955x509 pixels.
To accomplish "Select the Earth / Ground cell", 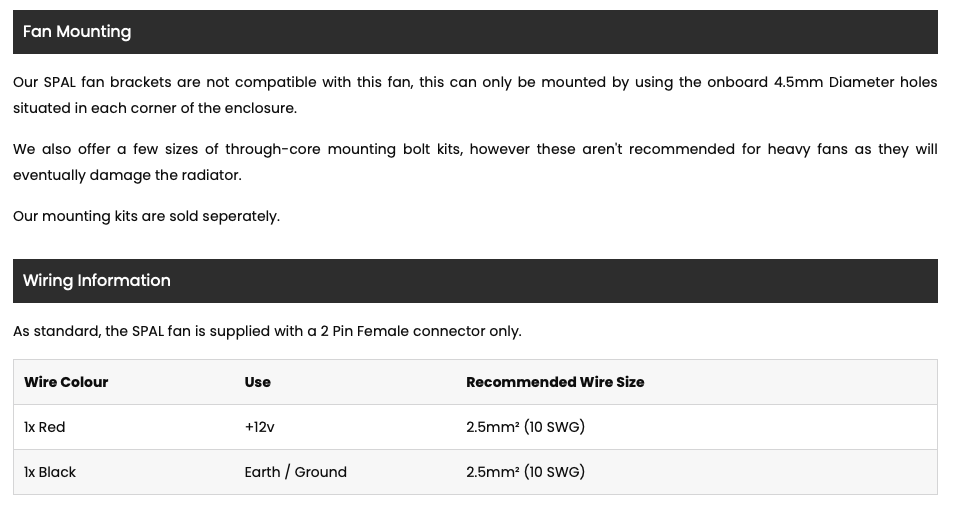I will [295, 472].
